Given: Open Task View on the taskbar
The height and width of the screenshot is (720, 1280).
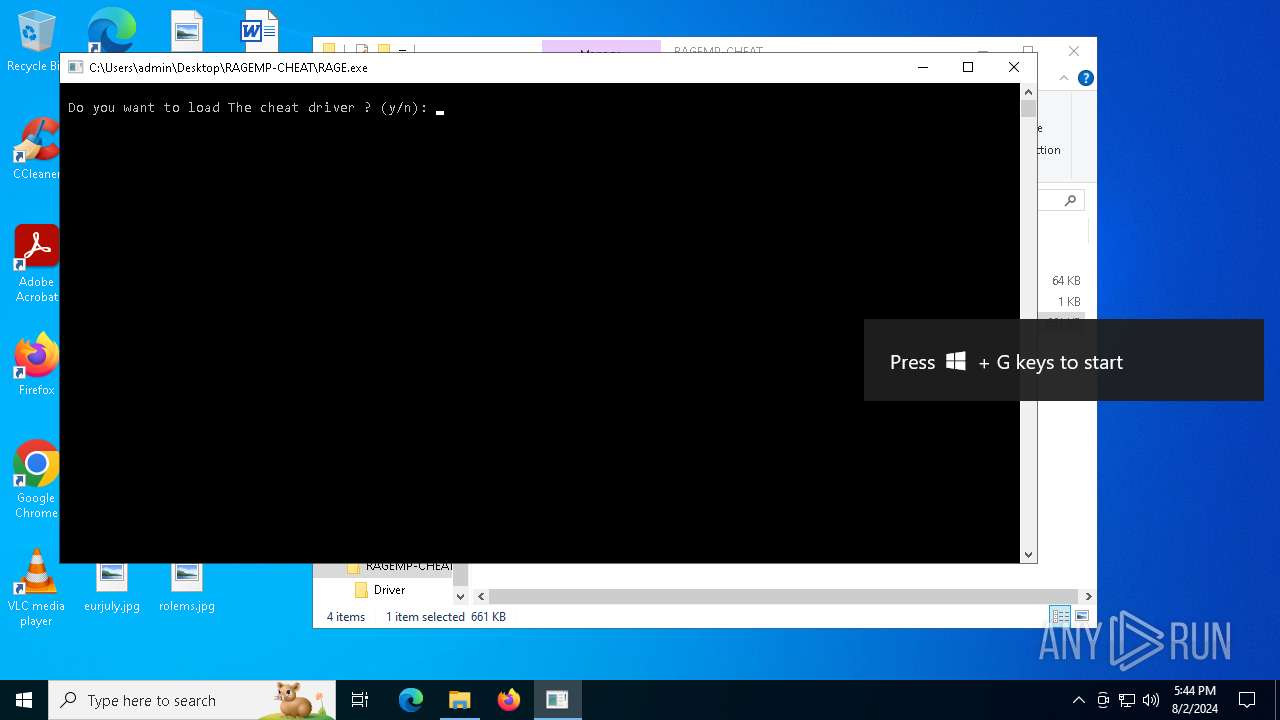Looking at the screenshot, I should (x=360, y=700).
